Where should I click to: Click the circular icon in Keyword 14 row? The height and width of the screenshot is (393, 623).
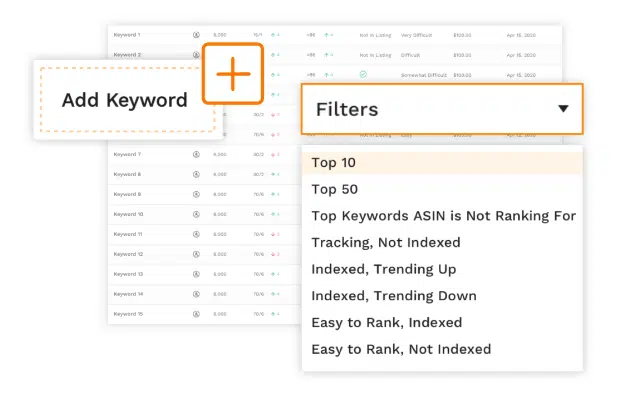(196, 294)
